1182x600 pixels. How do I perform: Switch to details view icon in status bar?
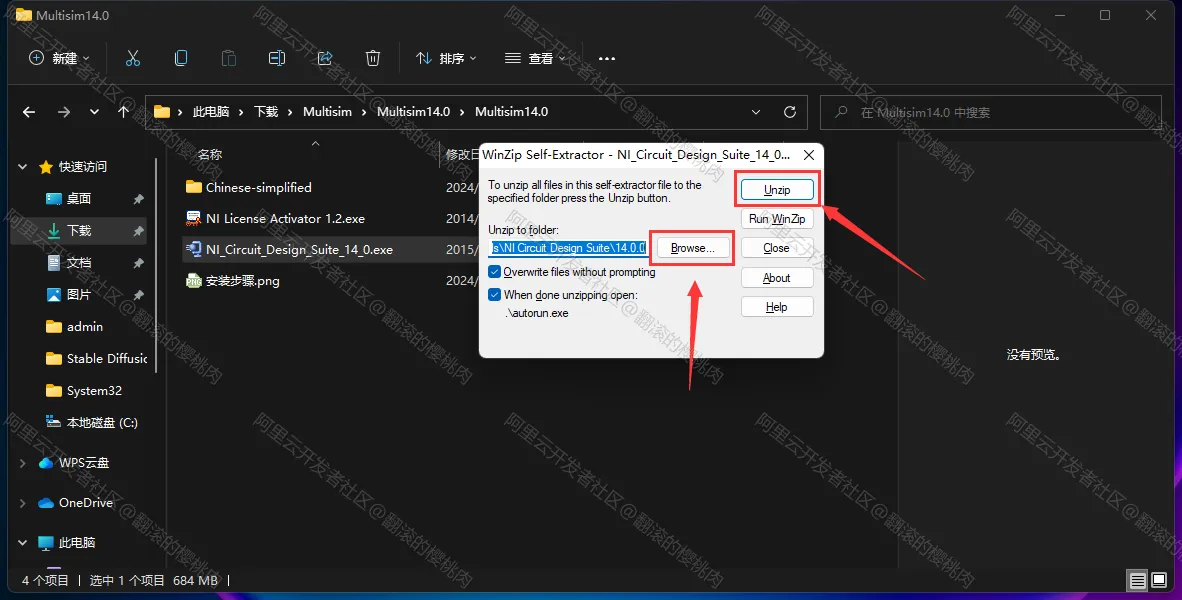(x=1138, y=580)
